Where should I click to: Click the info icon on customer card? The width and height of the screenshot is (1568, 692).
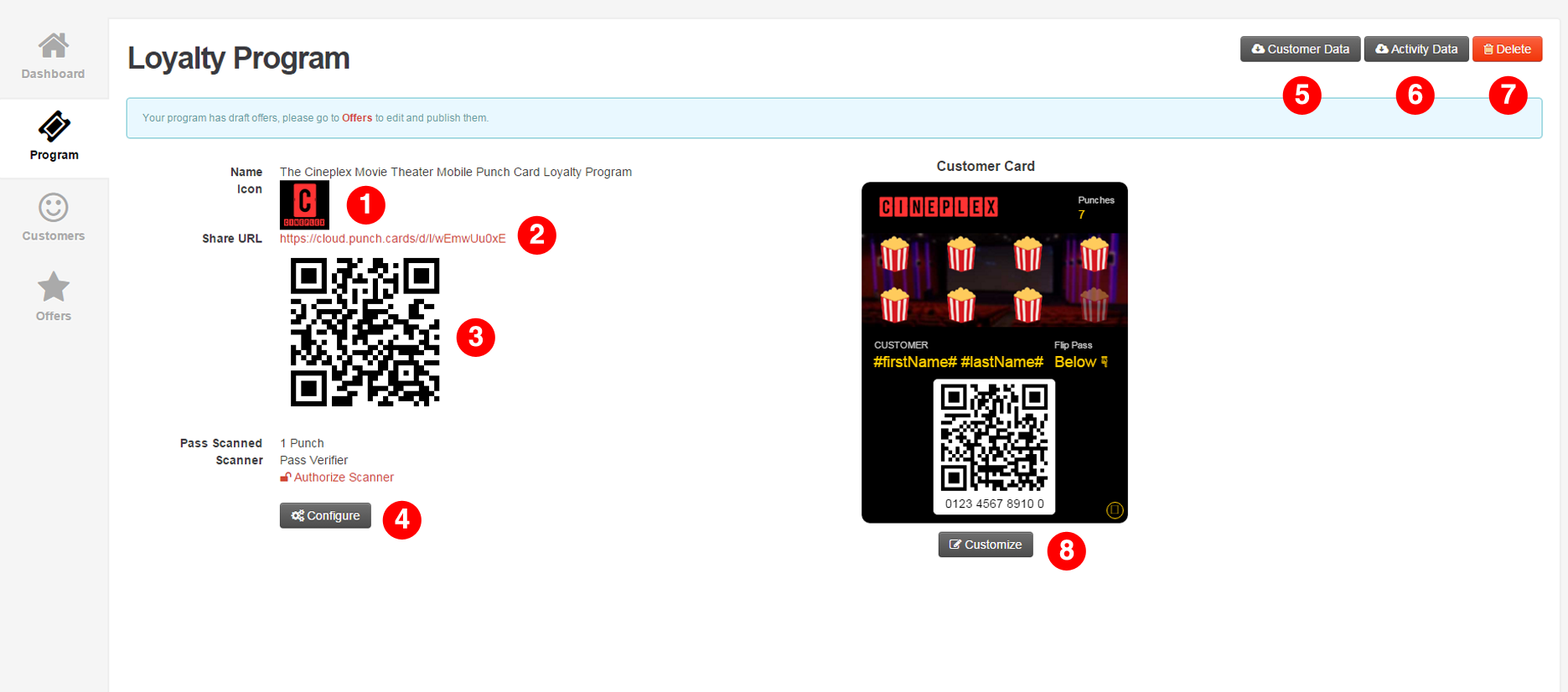click(x=1114, y=510)
